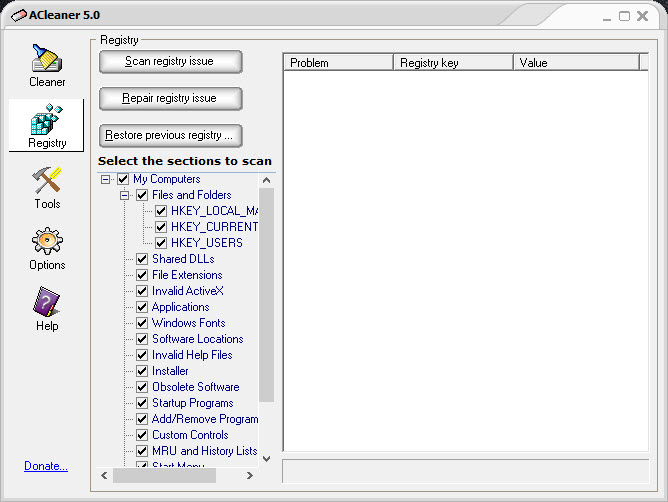Uncheck Invalid Help Files checkbox
The image size is (668, 502).
tap(142, 355)
